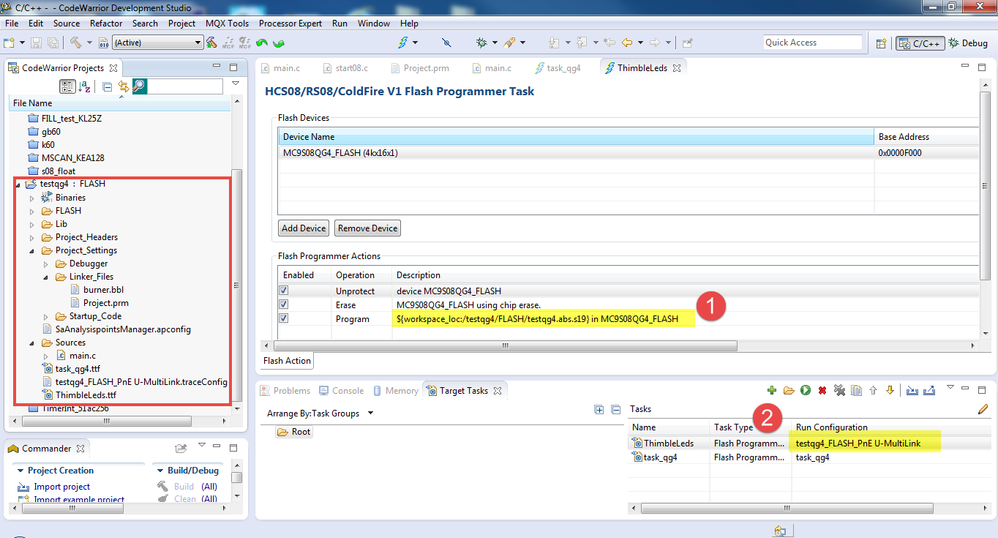Select the Root task group folder
Screen dimensions: 998x538
coord(294,432)
